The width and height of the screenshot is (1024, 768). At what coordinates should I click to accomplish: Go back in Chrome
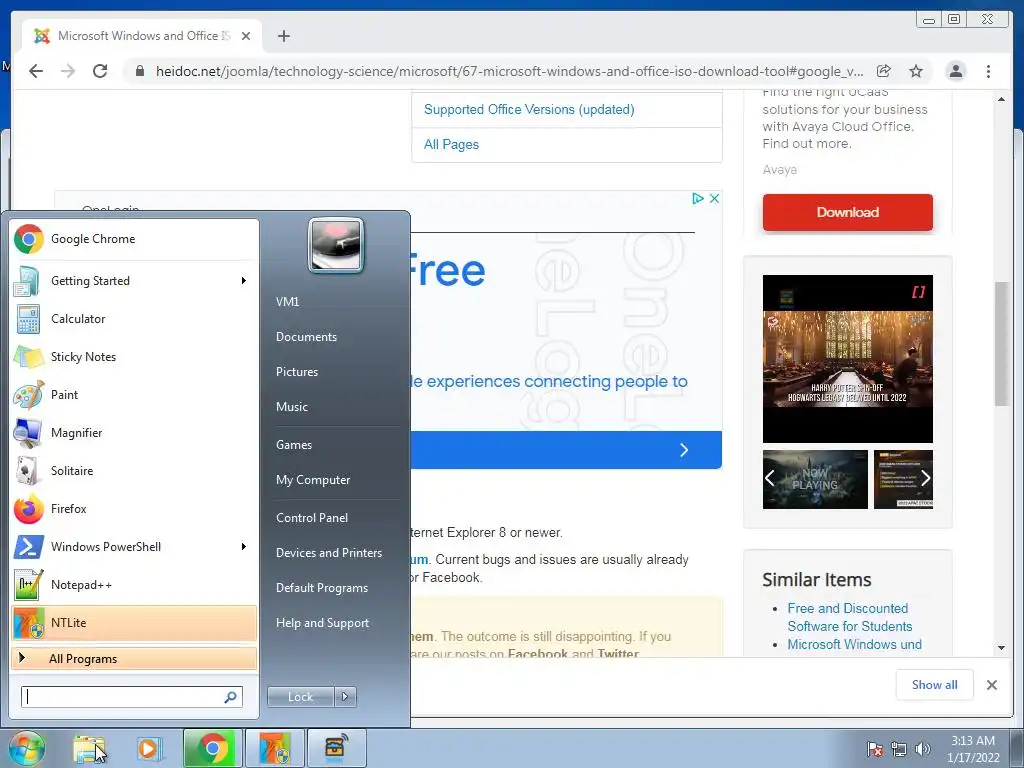36,71
